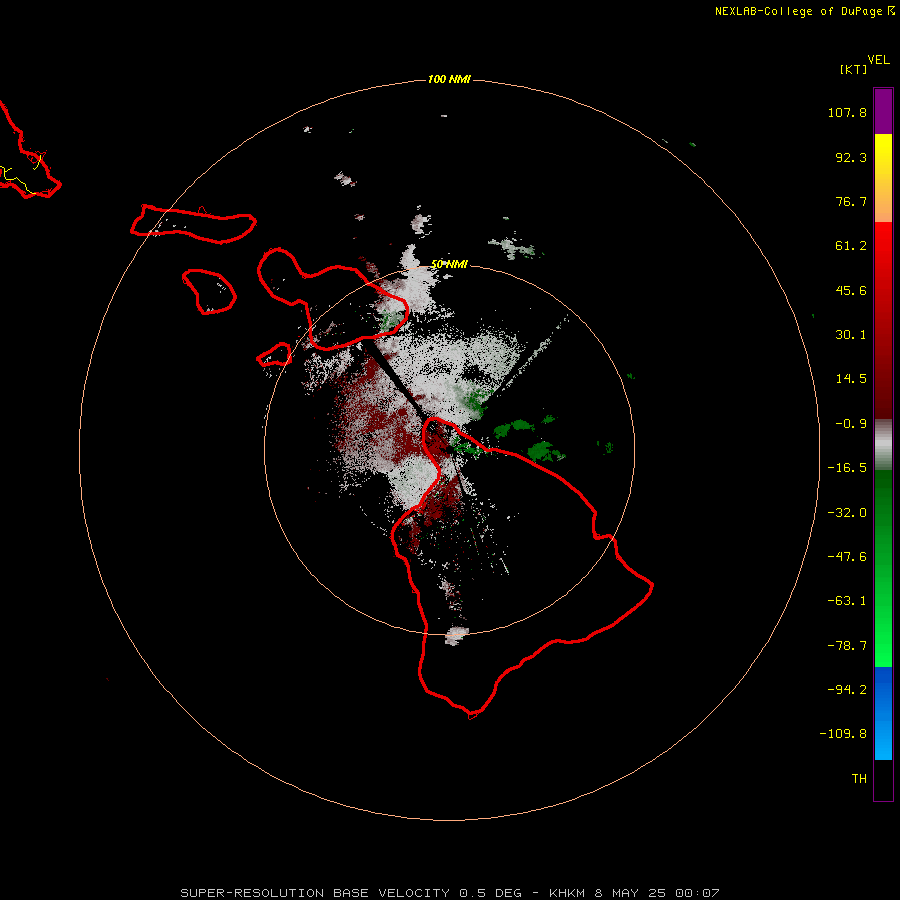Click the 76.7 value on velocity scale

[851, 201]
